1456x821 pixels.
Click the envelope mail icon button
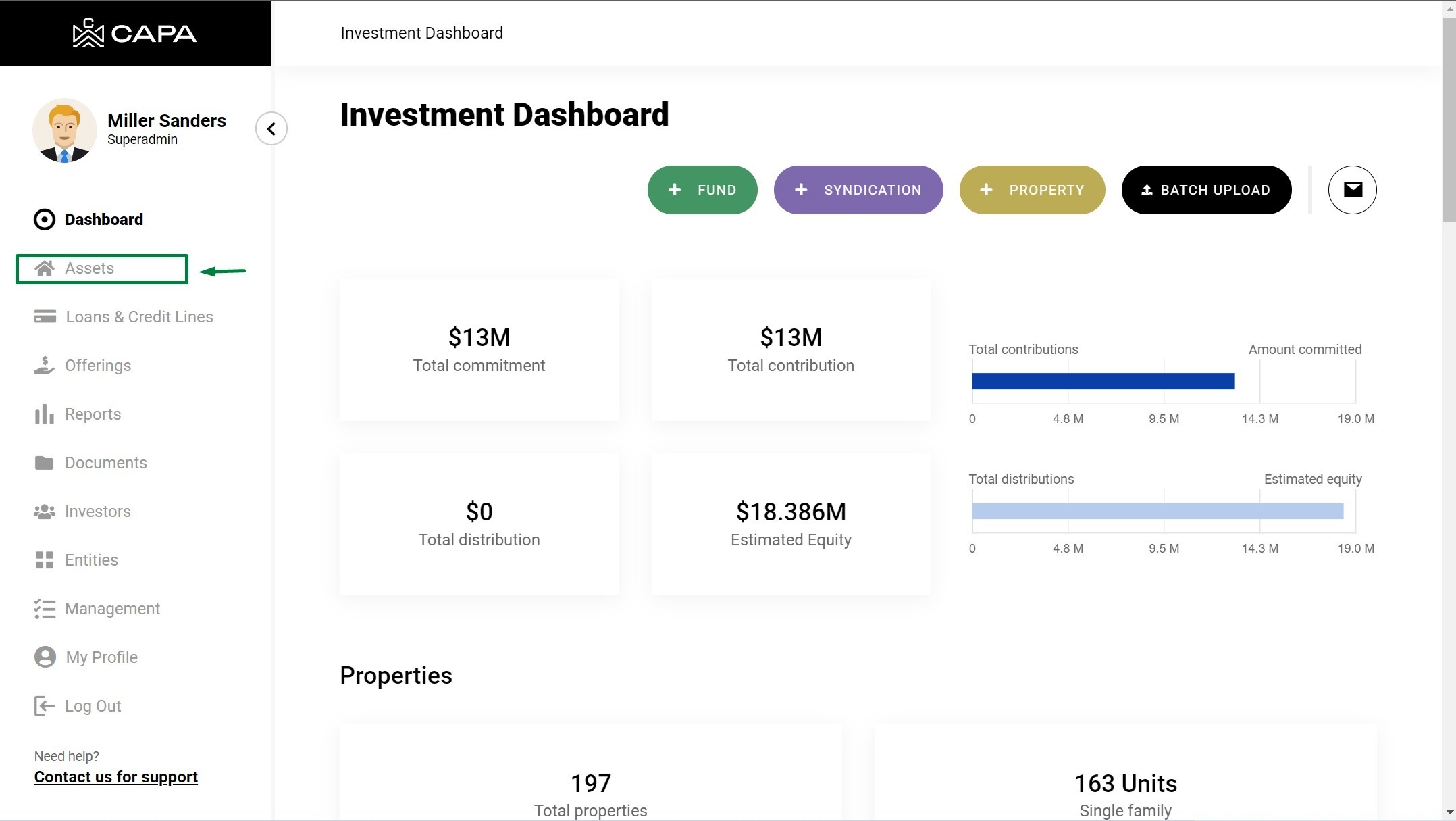(1352, 190)
